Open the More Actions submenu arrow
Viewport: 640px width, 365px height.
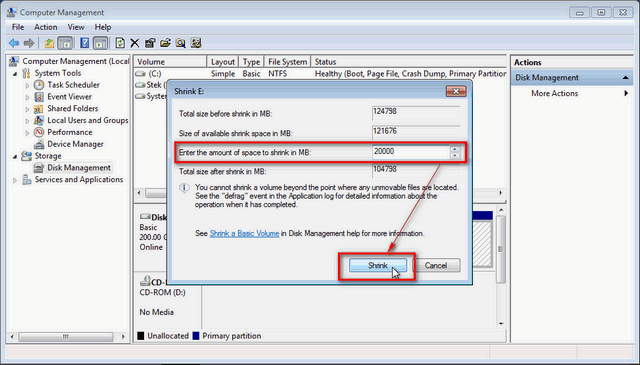tap(626, 93)
